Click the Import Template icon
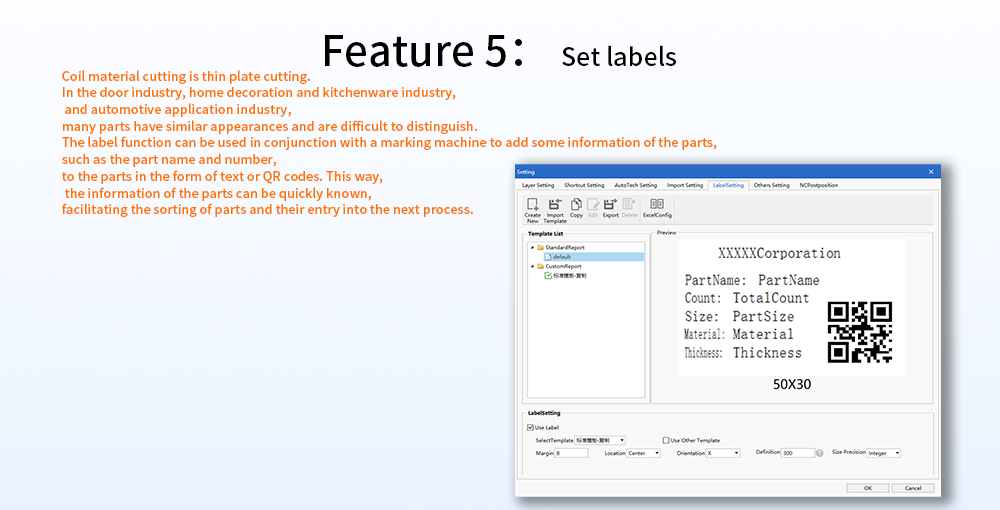The width and height of the screenshot is (1000, 510). tap(555, 208)
